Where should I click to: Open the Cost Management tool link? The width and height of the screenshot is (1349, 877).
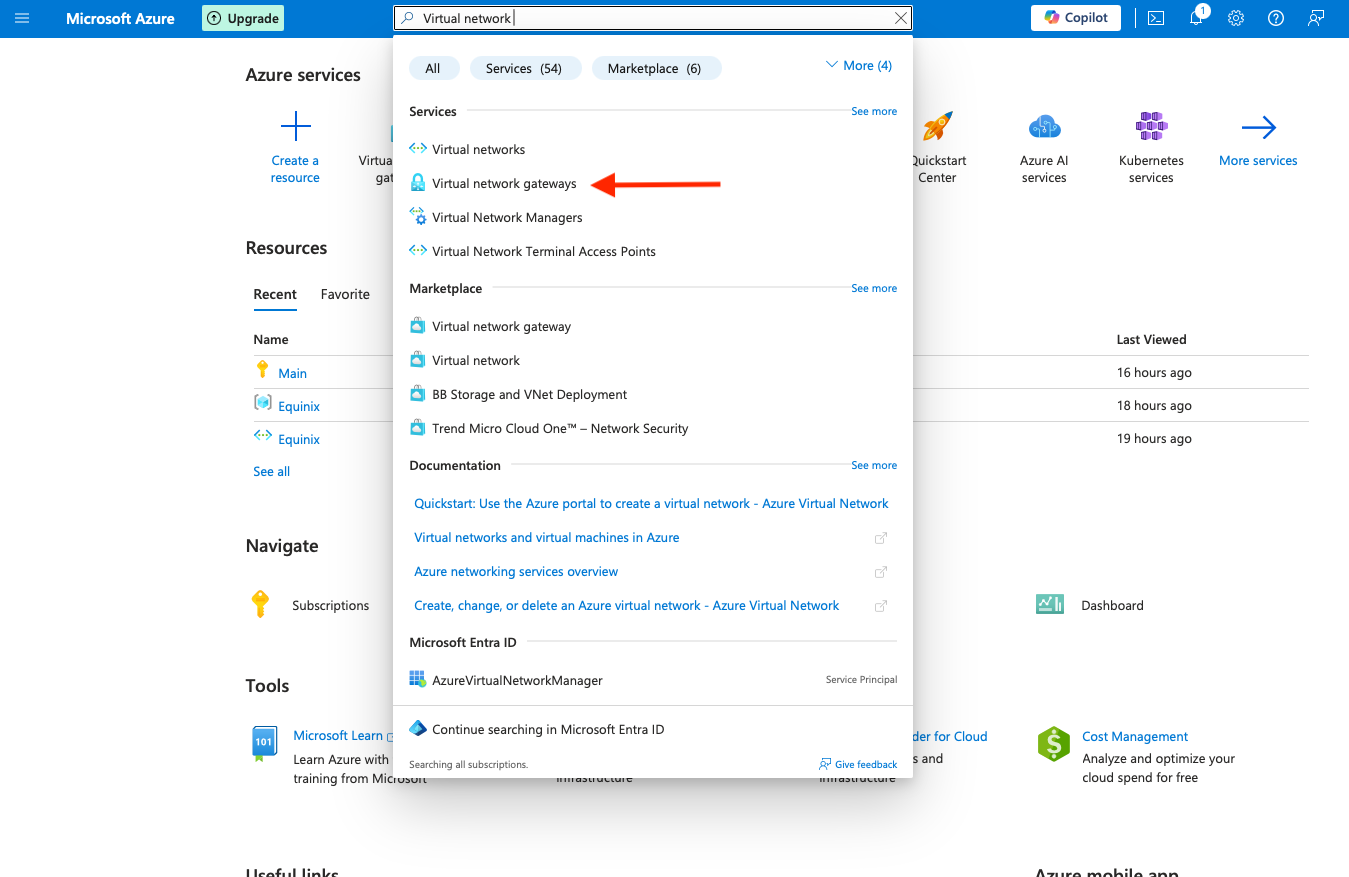click(1135, 736)
